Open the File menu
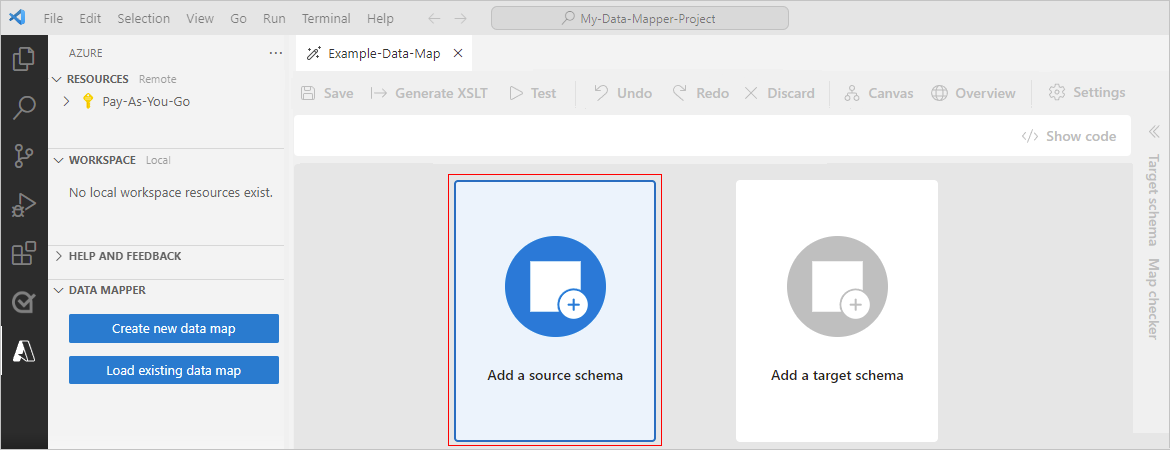1170x450 pixels. pyautogui.click(x=53, y=18)
